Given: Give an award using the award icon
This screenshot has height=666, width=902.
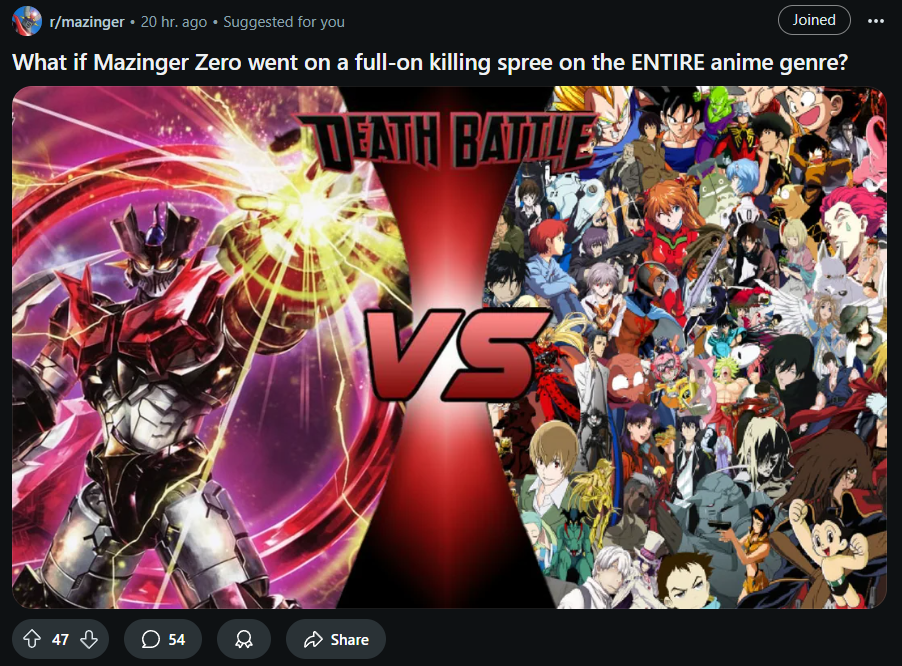Looking at the screenshot, I should 244,639.
